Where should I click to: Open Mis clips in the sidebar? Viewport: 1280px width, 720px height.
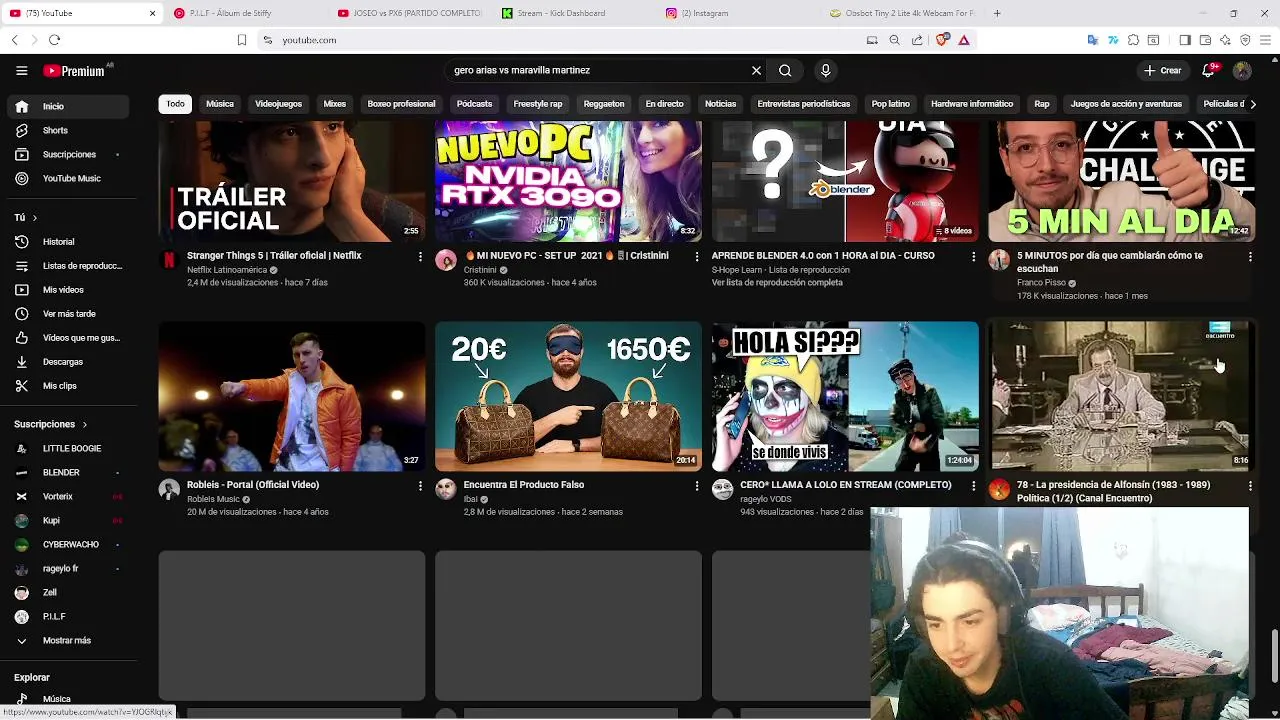click(x=66, y=386)
